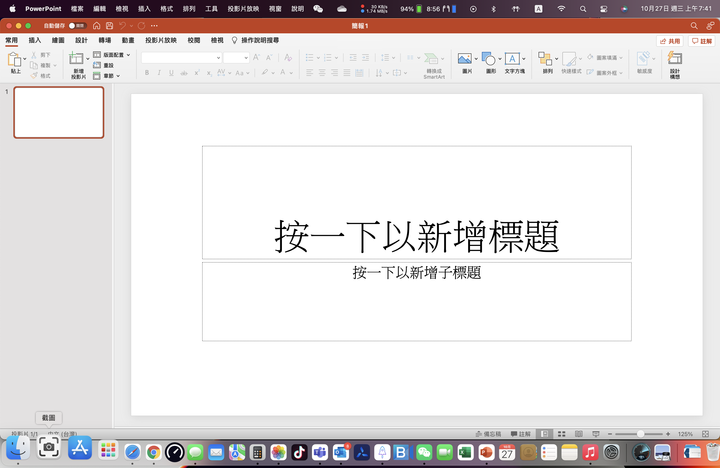Click the increase font size icon

256,57
